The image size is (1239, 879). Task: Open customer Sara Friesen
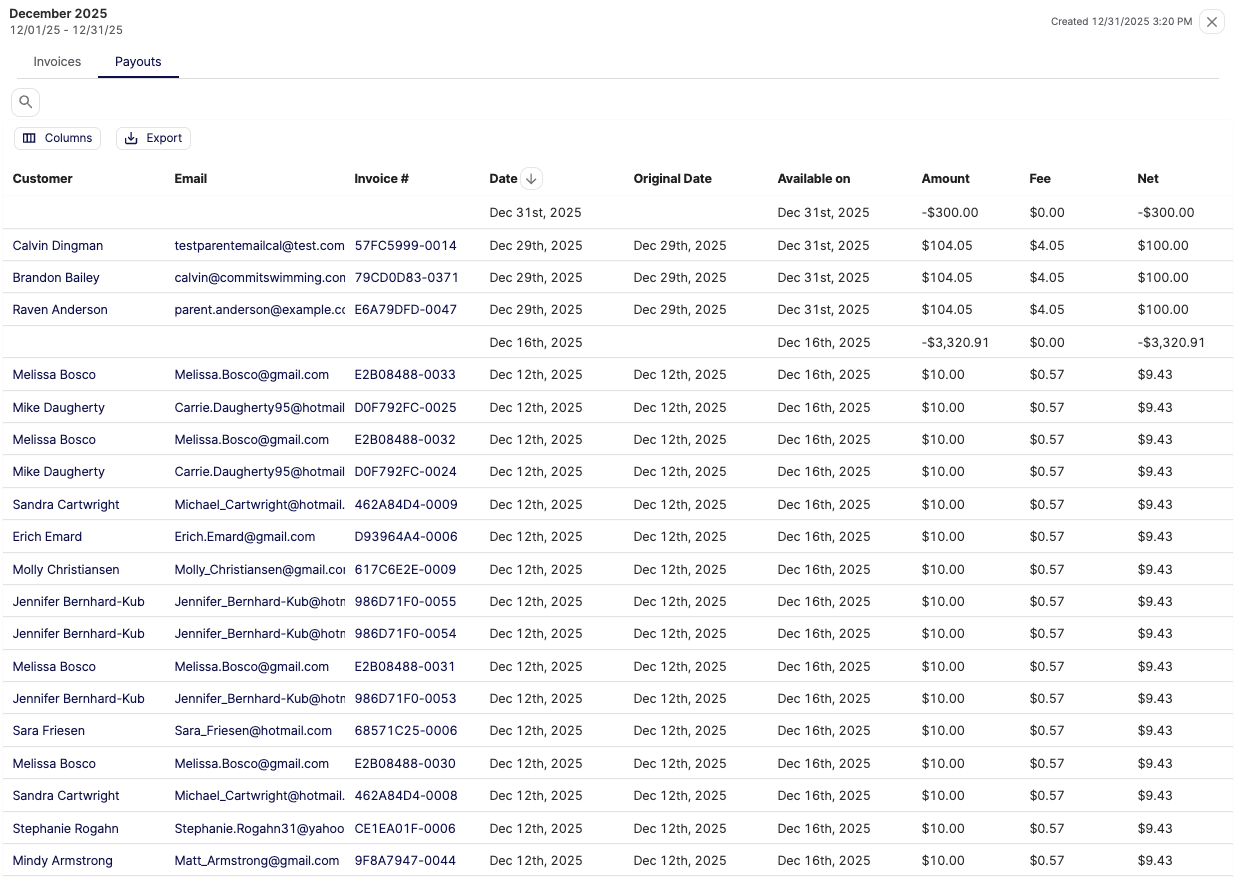[x=49, y=731]
